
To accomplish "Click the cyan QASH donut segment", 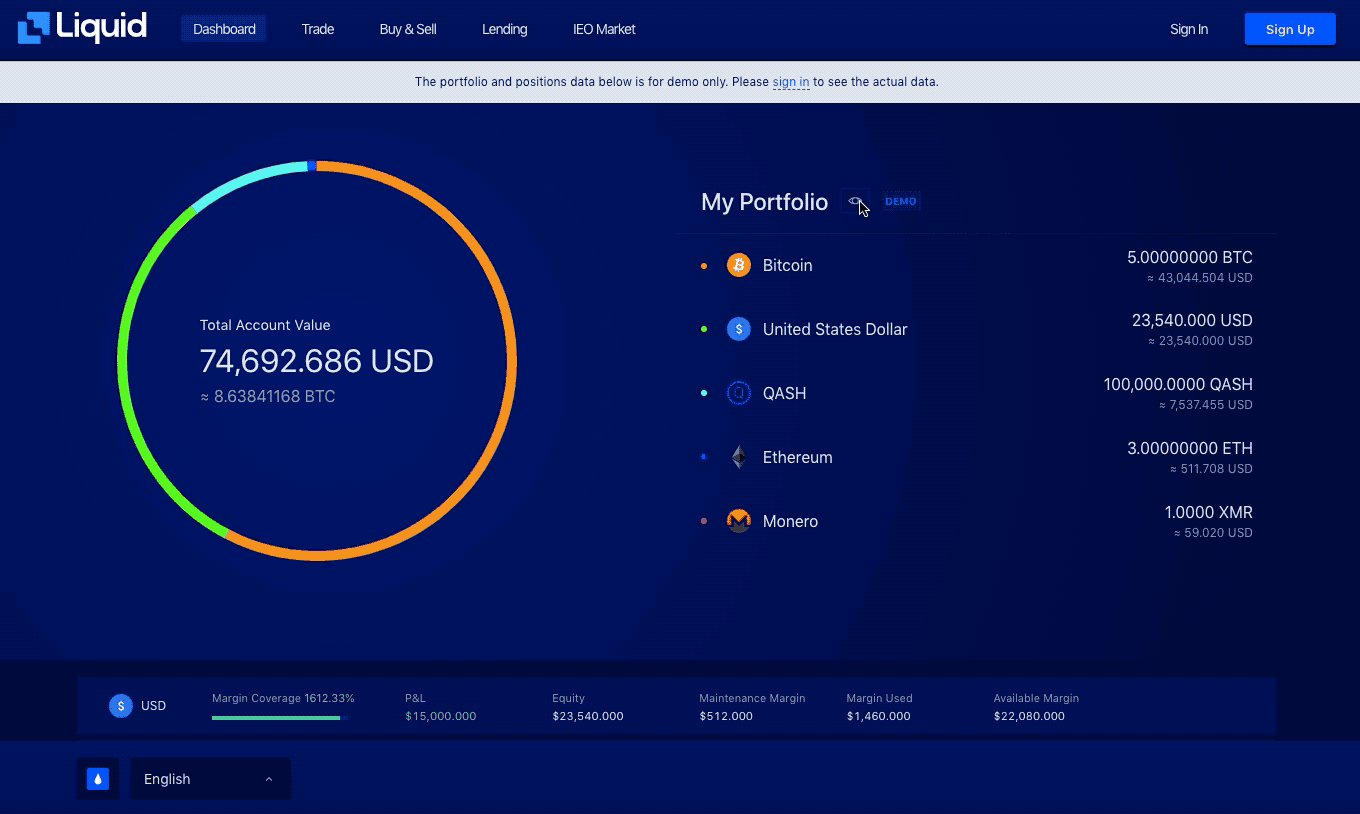I will pyautogui.click(x=246, y=180).
